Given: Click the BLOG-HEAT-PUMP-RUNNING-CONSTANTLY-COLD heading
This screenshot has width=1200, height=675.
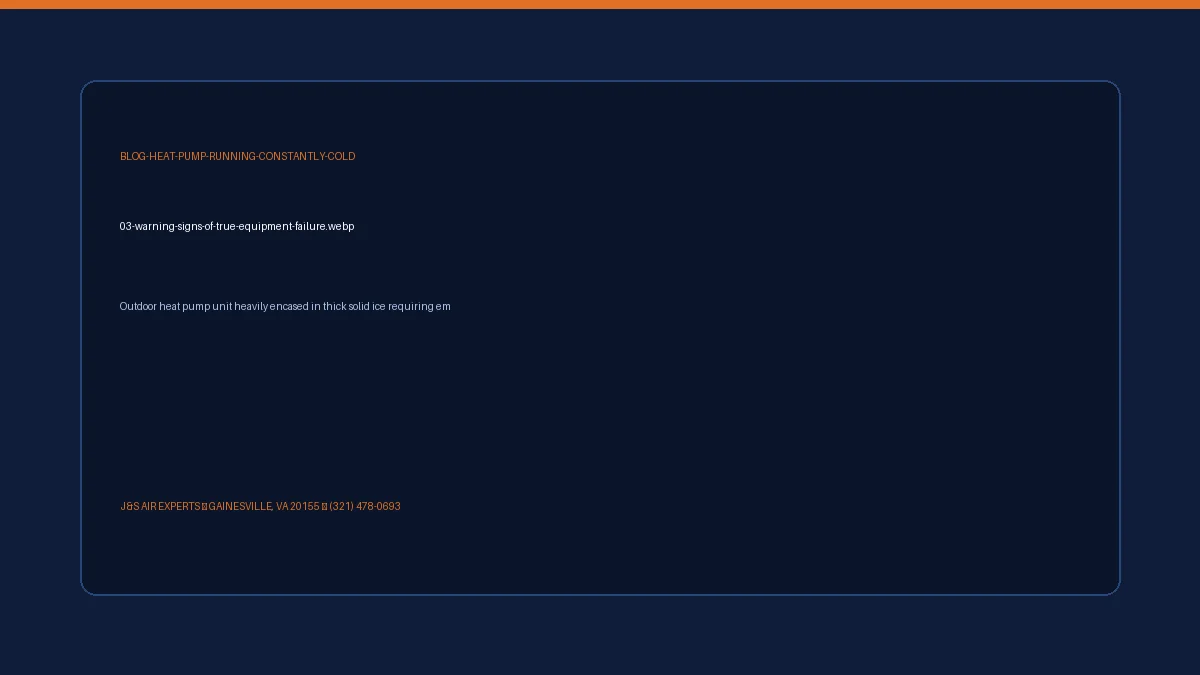Looking at the screenshot, I should [x=238, y=156].
